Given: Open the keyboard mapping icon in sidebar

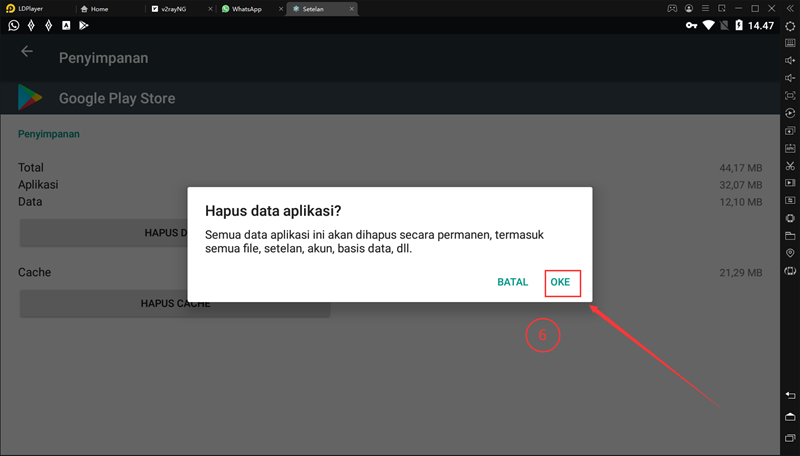Looking at the screenshot, I should point(790,43).
